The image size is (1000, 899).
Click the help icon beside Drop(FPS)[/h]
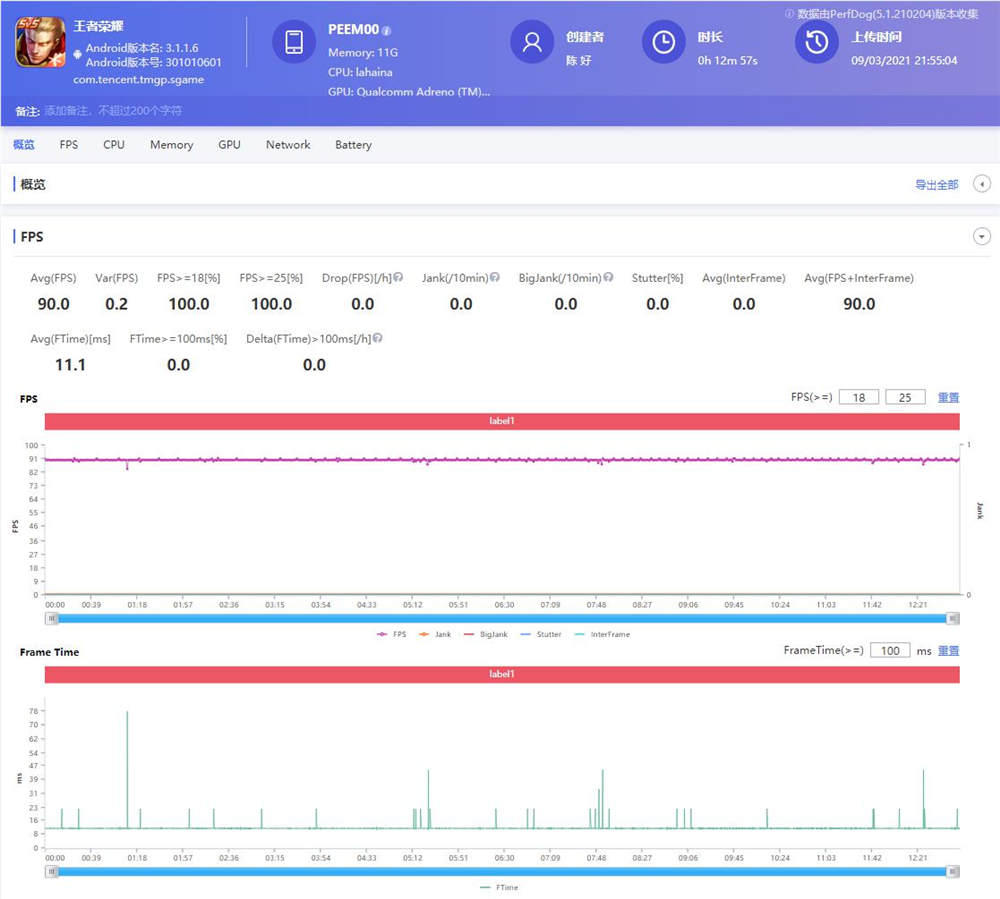(x=398, y=277)
